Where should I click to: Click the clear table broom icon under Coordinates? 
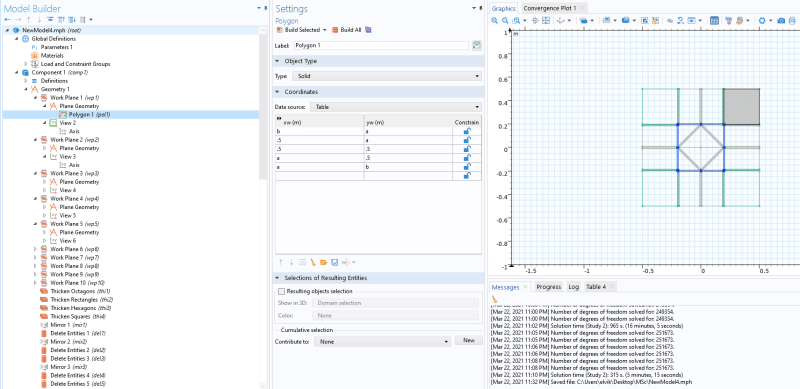(x=313, y=262)
